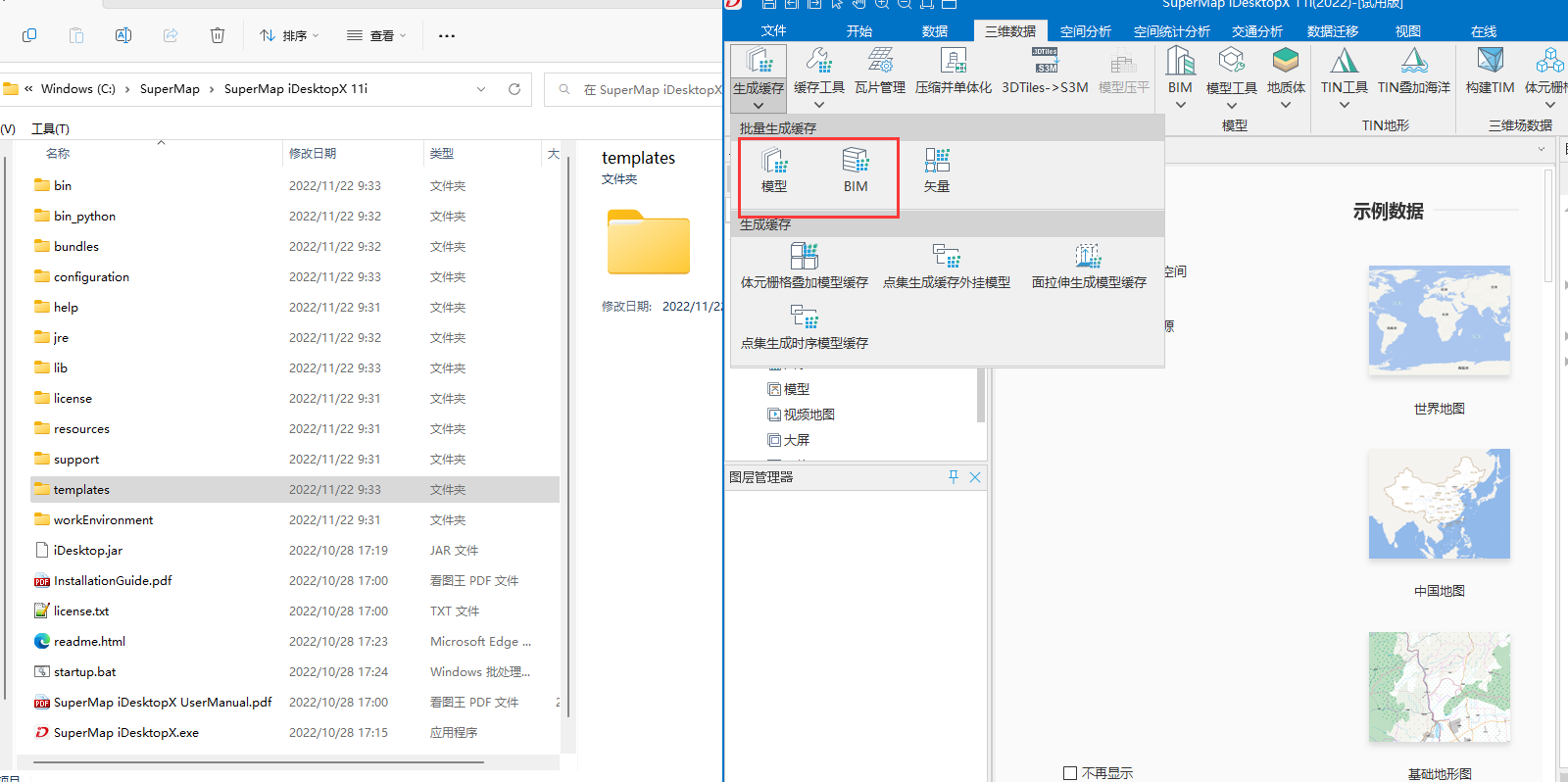Select the templates folder row
Viewport: 1568px width, 782px height.
[x=294, y=490]
